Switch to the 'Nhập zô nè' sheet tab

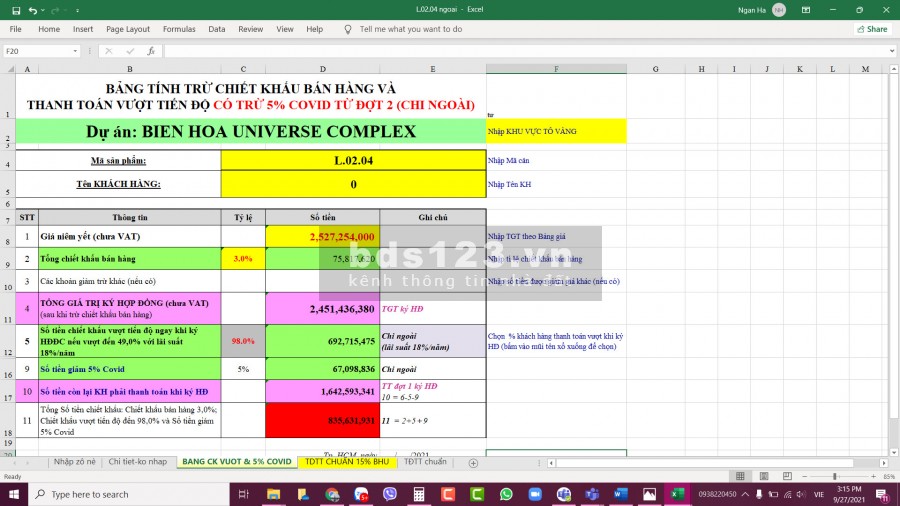point(75,462)
